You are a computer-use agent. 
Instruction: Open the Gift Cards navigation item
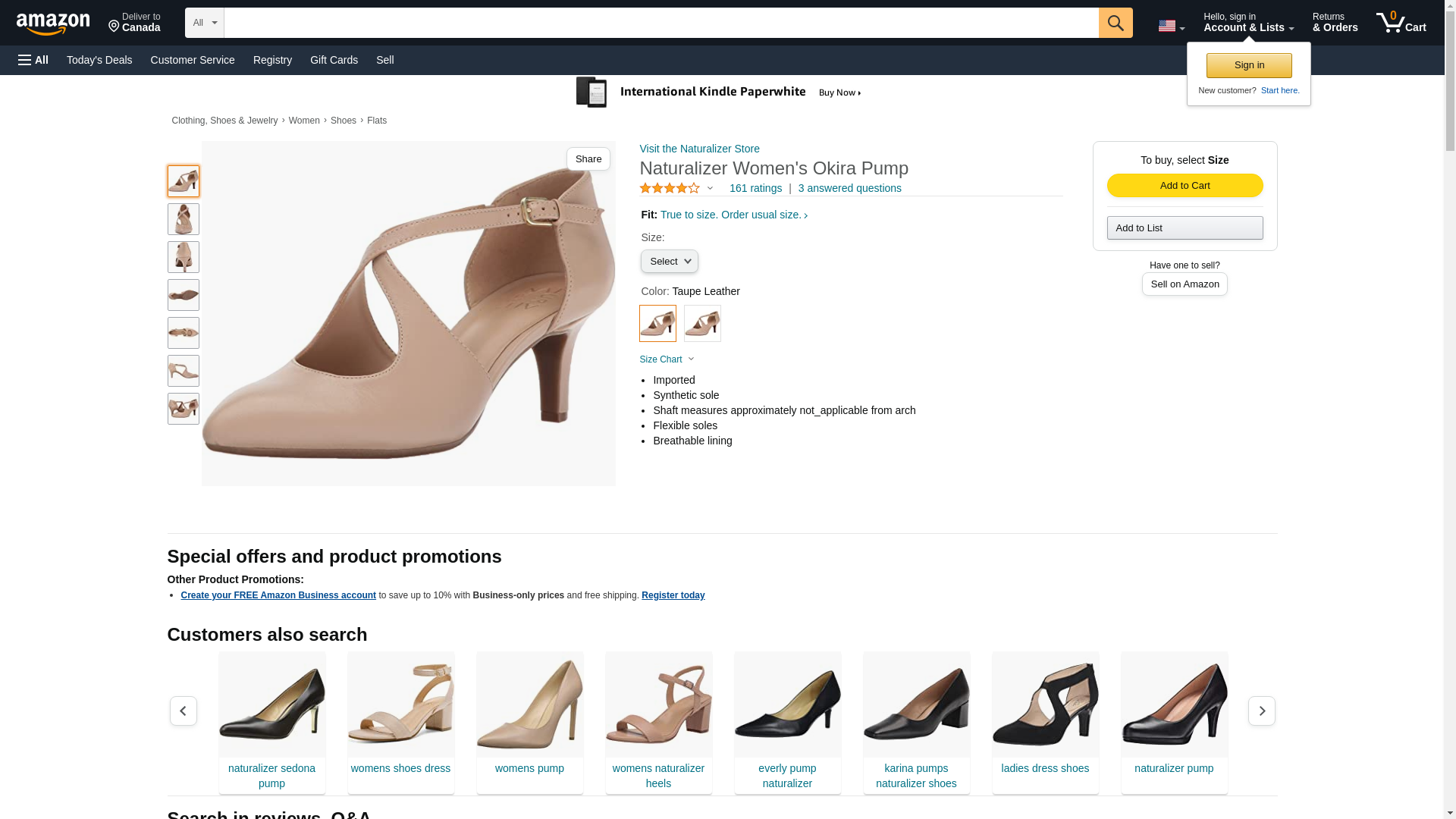coord(334,60)
